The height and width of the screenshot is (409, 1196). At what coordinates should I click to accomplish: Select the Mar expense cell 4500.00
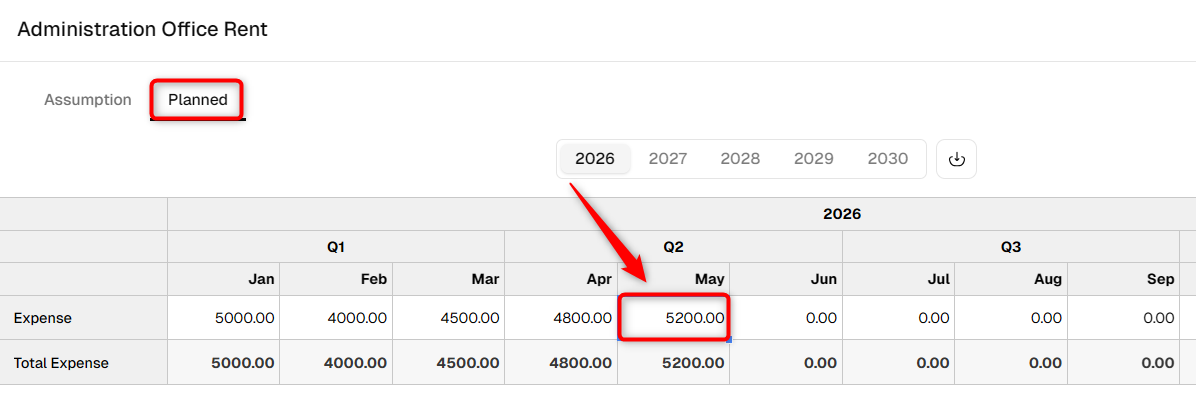coord(448,318)
